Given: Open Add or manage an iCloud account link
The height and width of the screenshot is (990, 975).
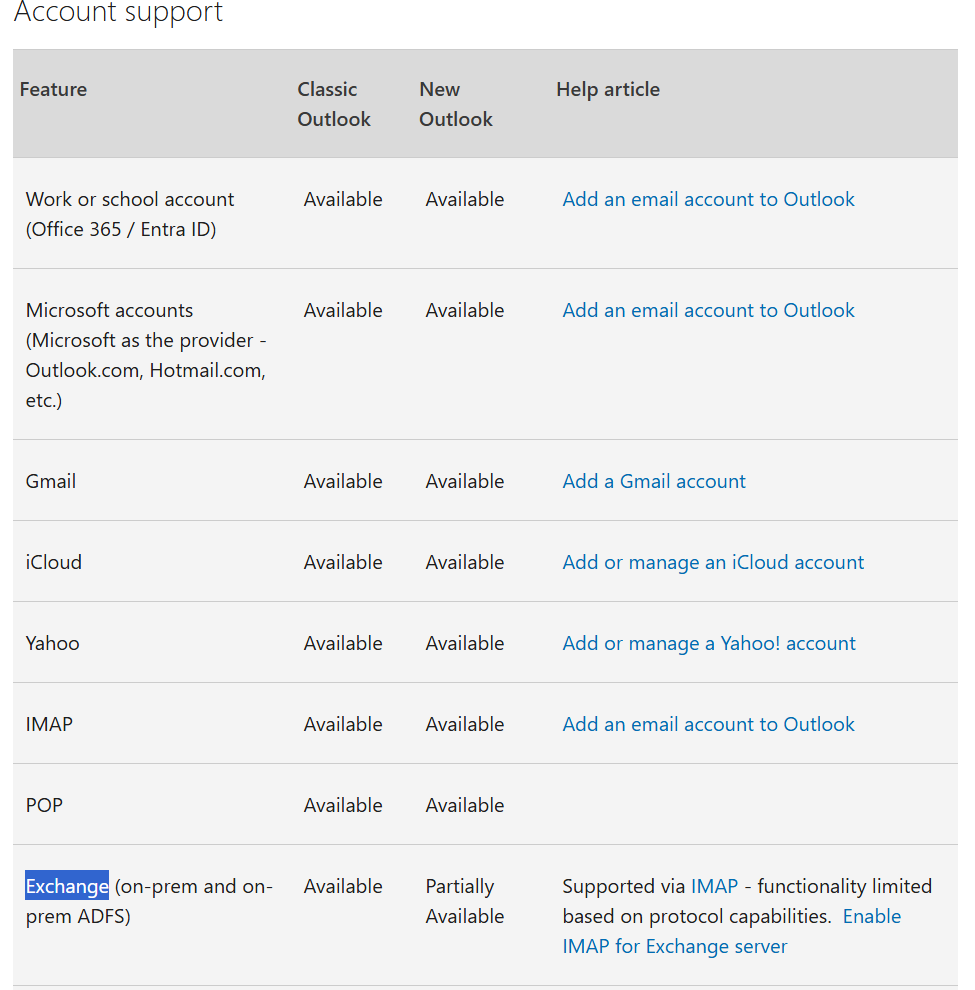Looking at the screenshot, I should tap(713, 562).
